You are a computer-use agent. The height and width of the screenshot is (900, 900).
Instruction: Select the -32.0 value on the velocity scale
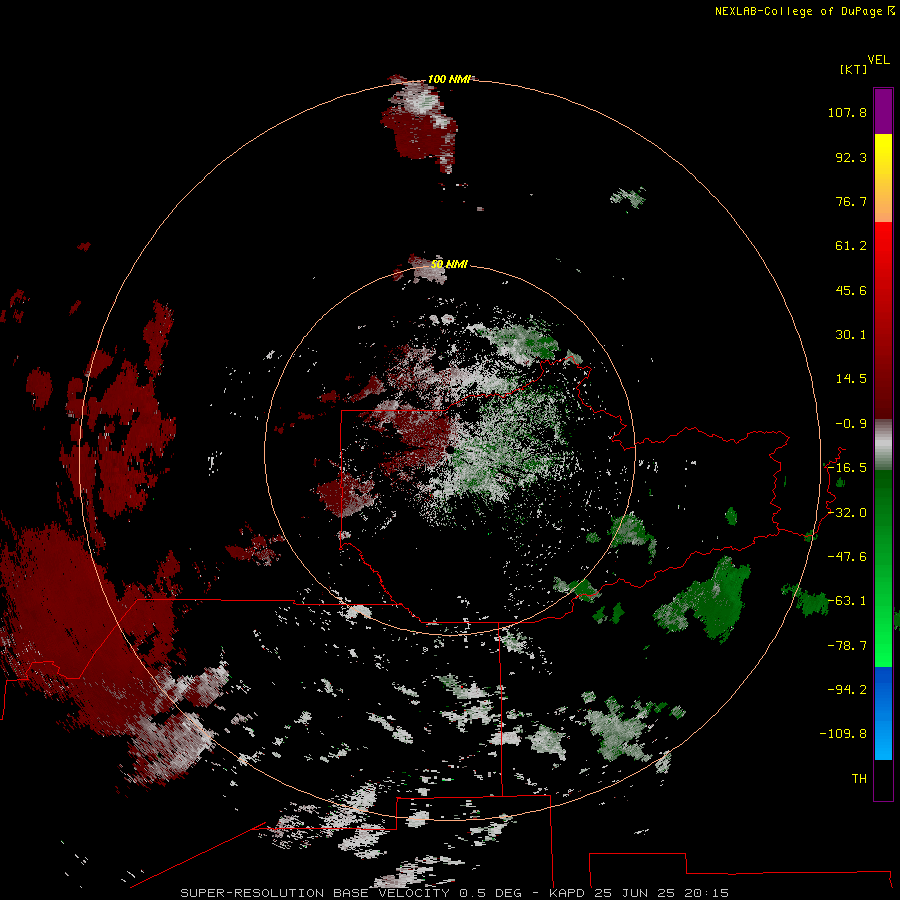coord(847,513)
